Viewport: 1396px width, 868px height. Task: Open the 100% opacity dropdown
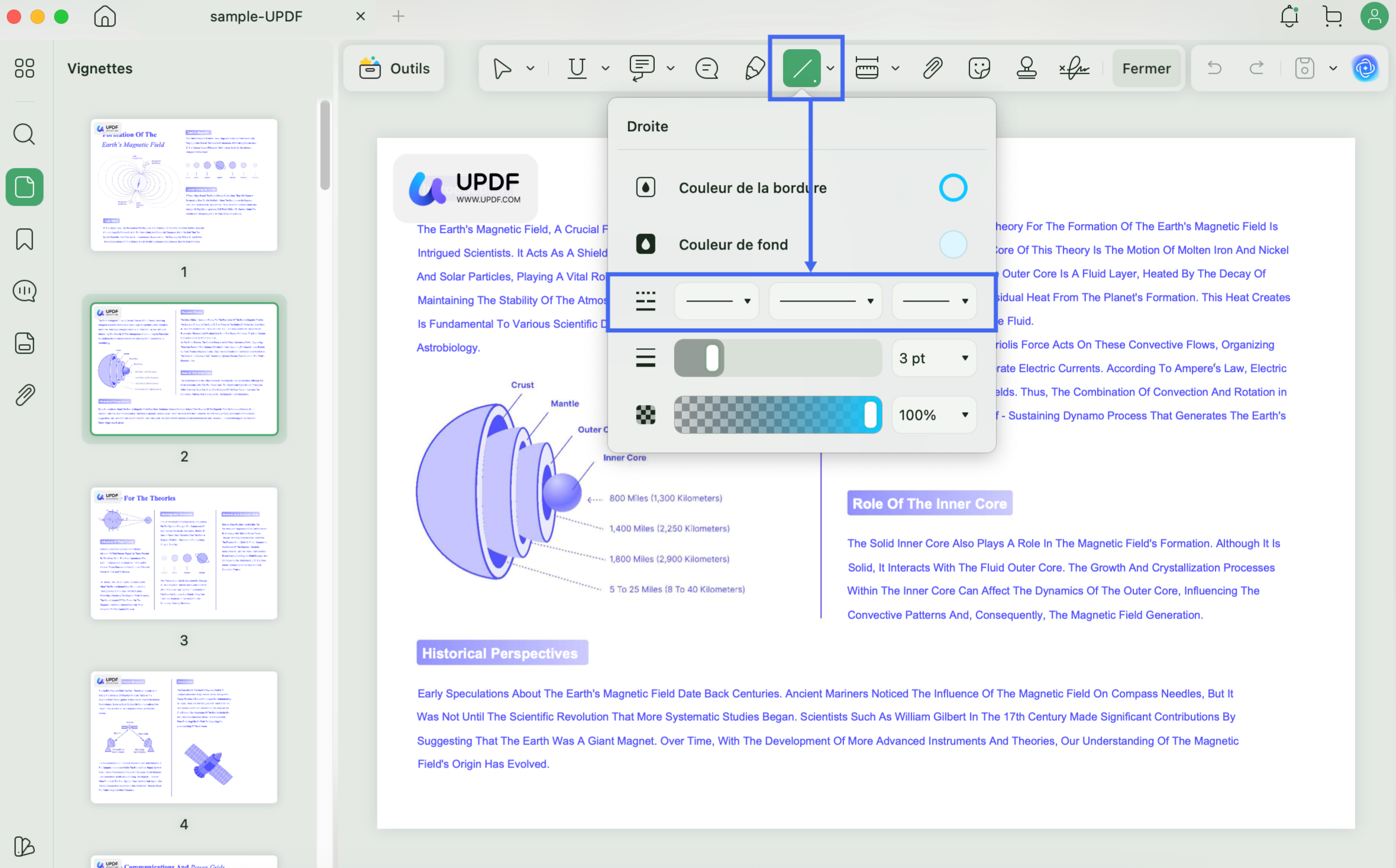[x=933, y=415]
